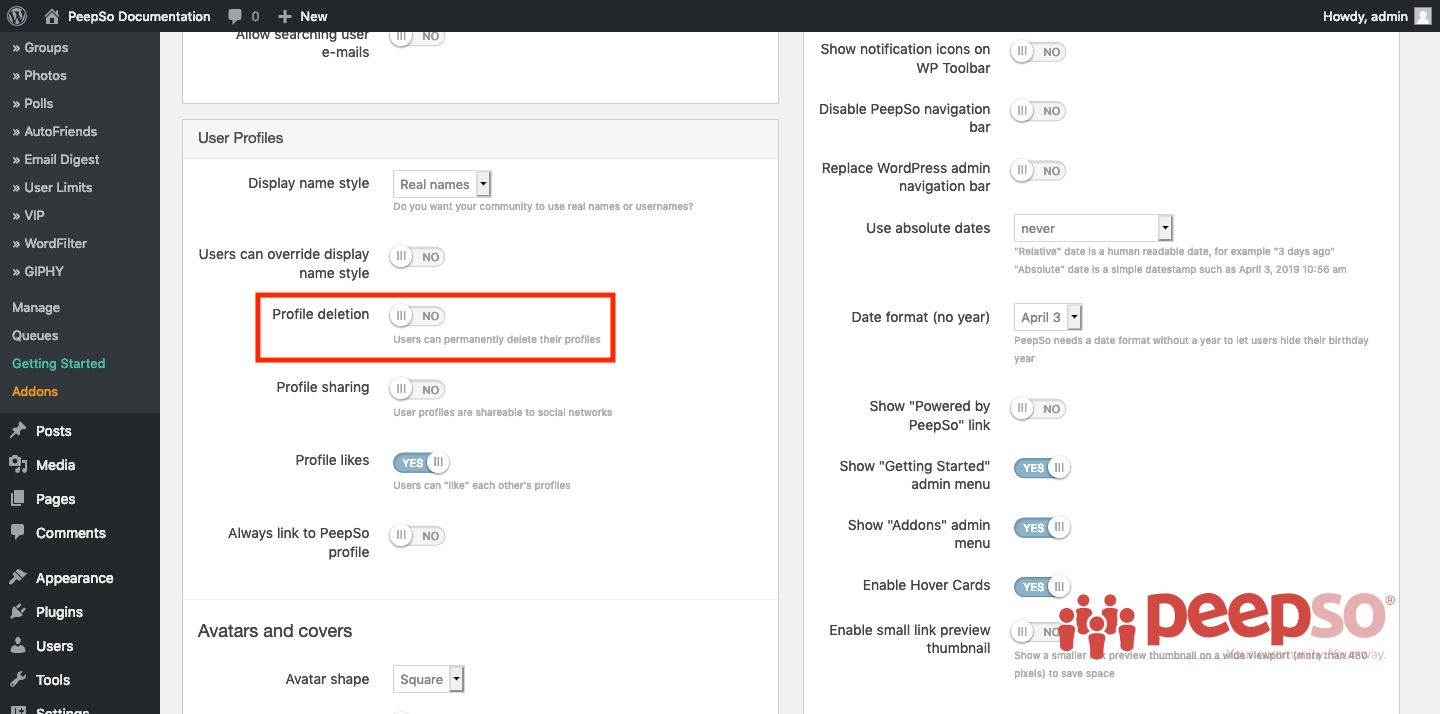Screen dimensions: 1440x714
Task: Toggle Show notification icons on WP Toolbar
Action: click(x=1038, y=52)
